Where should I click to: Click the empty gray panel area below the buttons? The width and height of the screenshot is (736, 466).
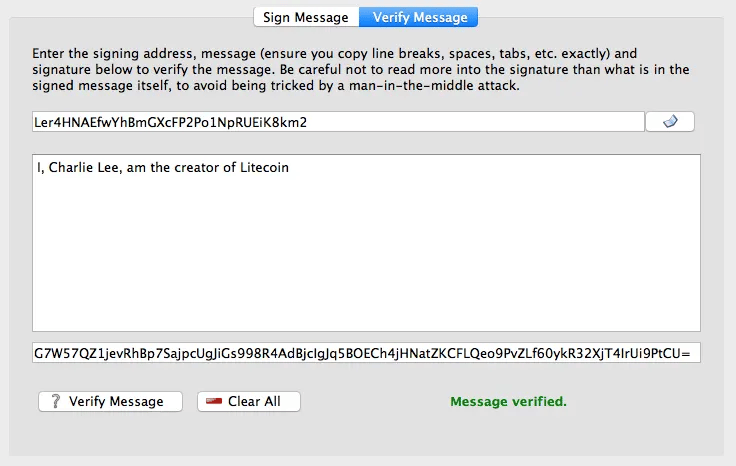pos(366,434)
